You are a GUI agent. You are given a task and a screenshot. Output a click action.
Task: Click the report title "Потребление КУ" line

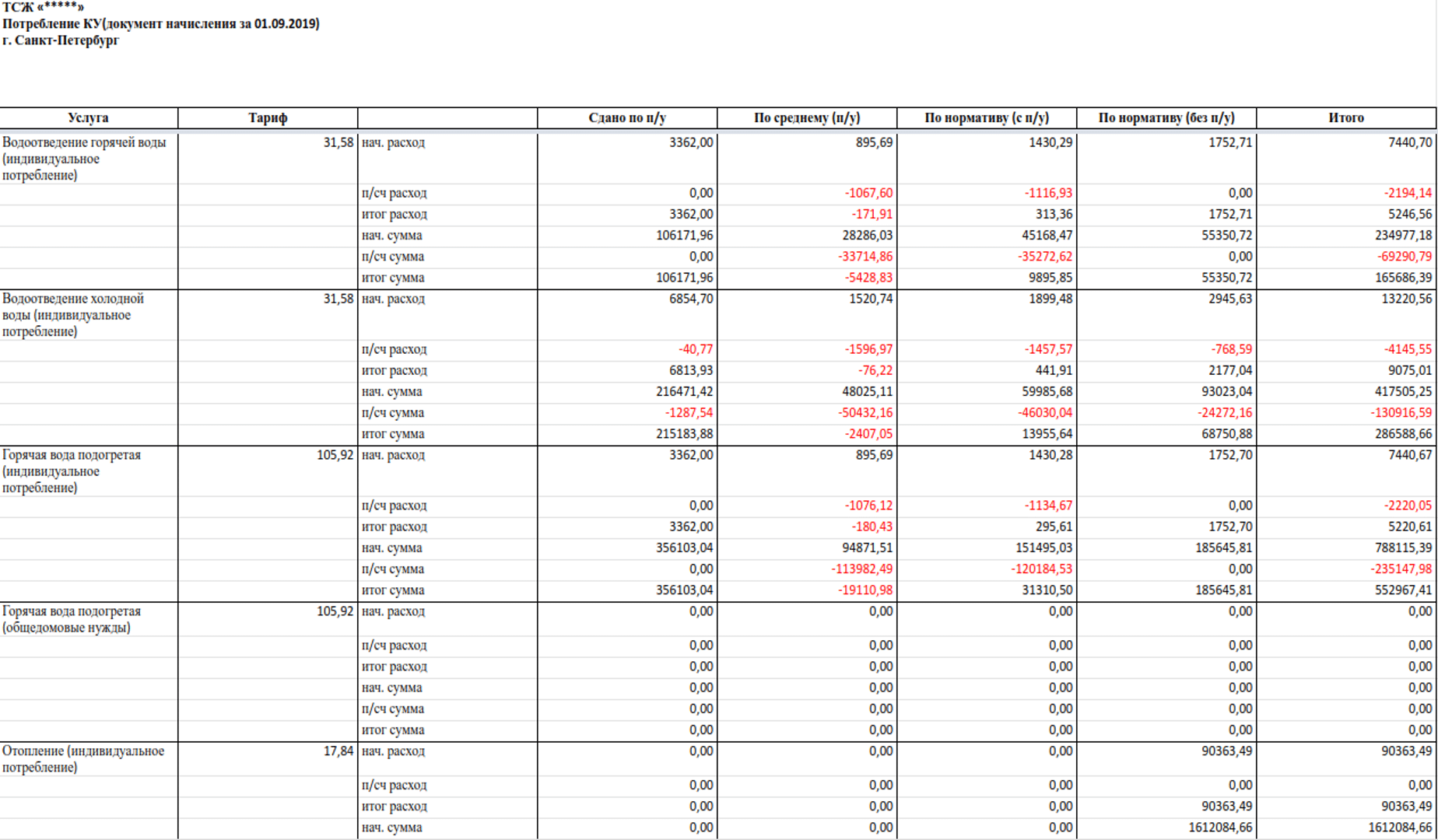coord(160,24)
